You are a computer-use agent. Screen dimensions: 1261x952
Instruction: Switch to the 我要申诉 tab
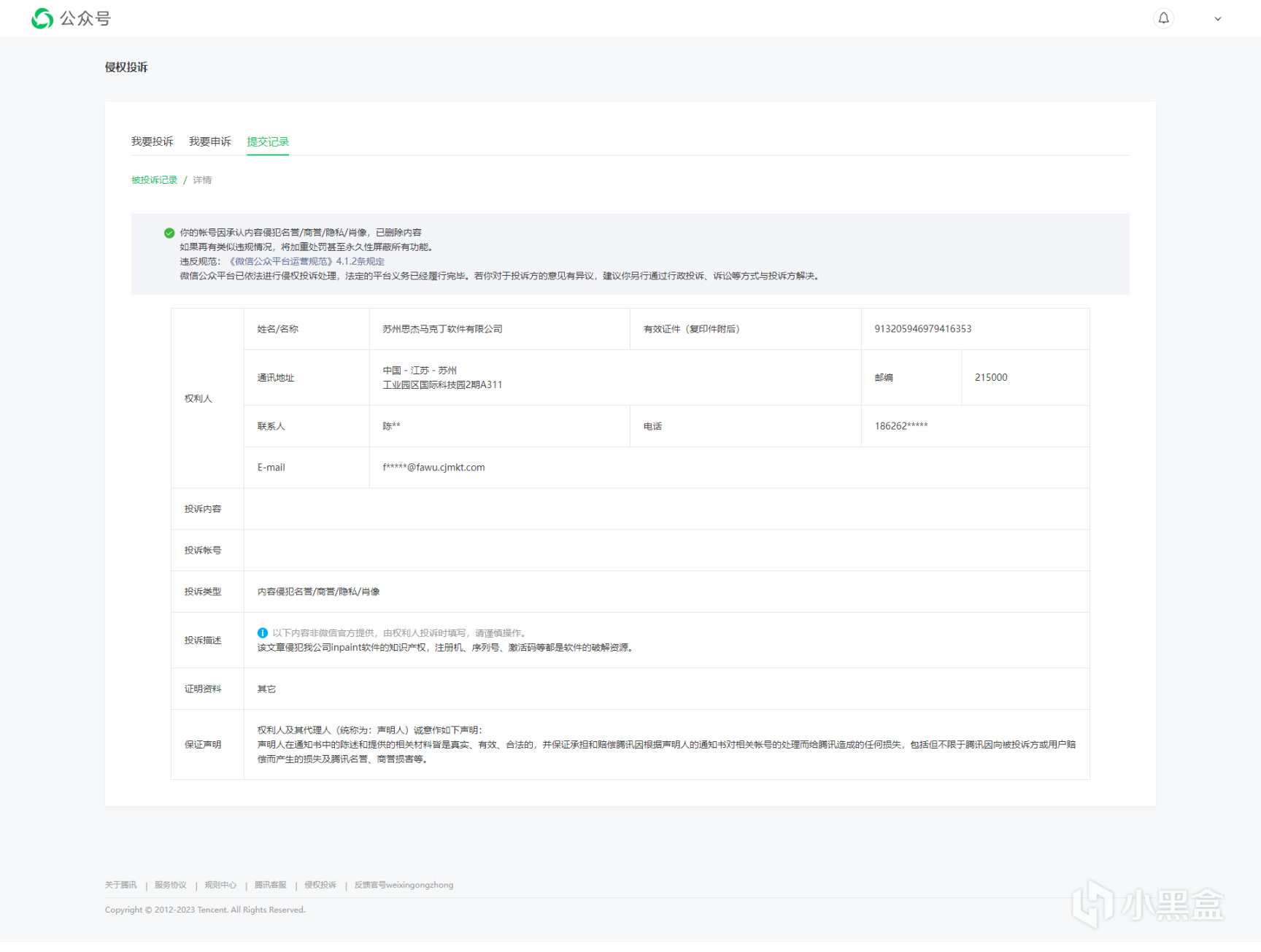coord(210,142)
